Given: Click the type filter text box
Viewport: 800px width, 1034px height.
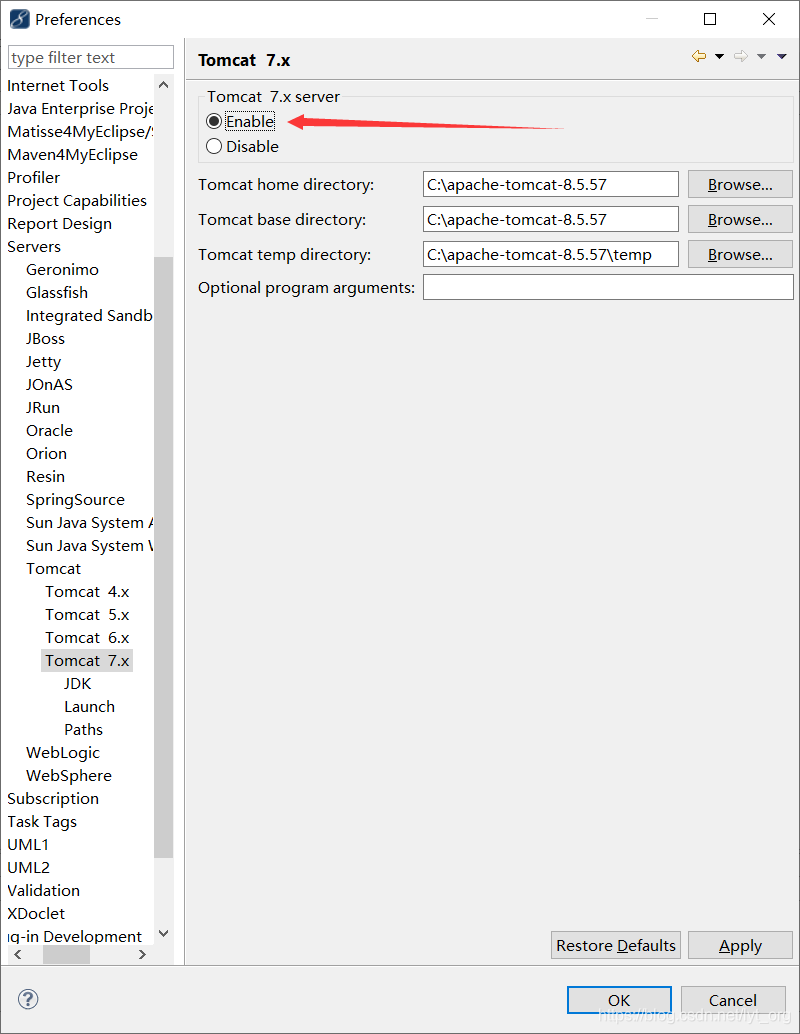Looking at the screenshot, I should [91, 57].
